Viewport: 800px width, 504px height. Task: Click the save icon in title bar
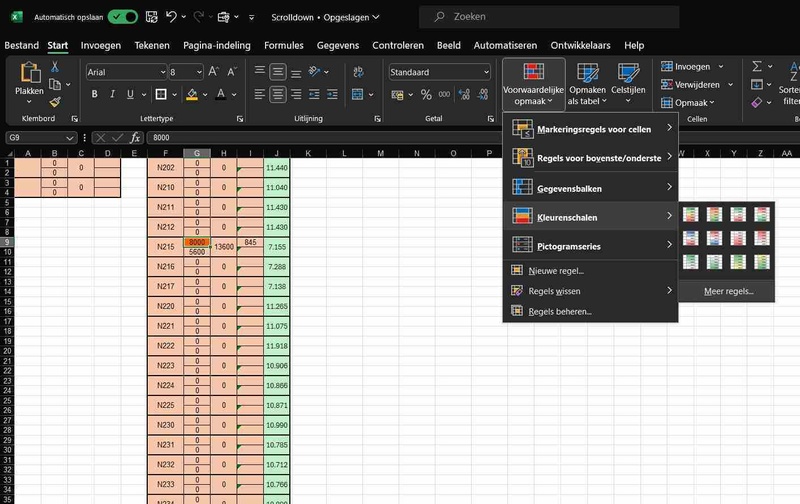[x=152, y=17]
